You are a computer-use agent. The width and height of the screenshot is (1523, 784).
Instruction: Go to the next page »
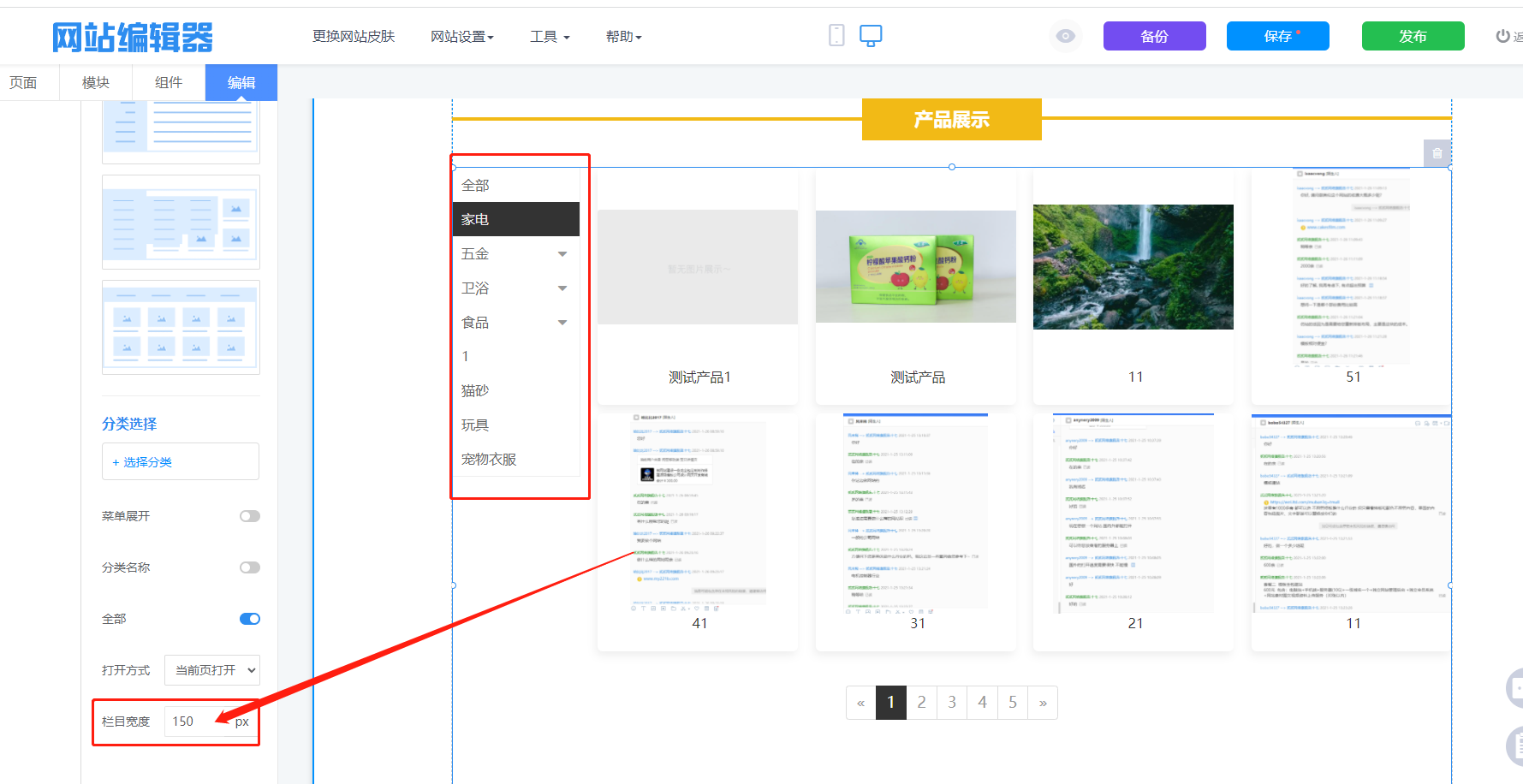point(1043,703)
